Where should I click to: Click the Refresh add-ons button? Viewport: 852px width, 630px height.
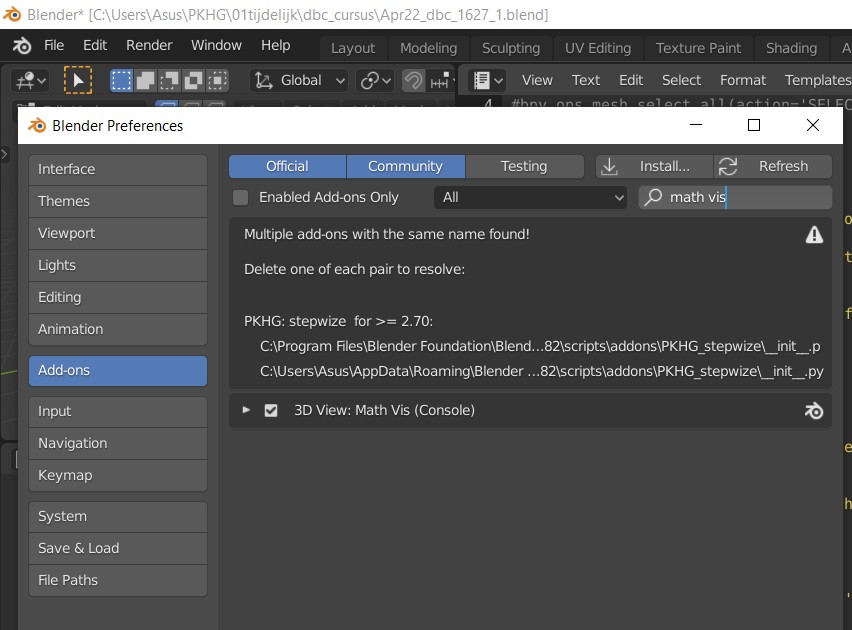tap(773, 166)
